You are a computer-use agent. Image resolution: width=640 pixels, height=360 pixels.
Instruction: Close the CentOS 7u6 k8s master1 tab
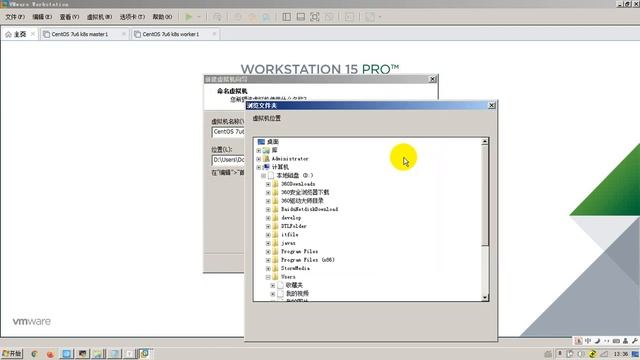coord(124,34)
